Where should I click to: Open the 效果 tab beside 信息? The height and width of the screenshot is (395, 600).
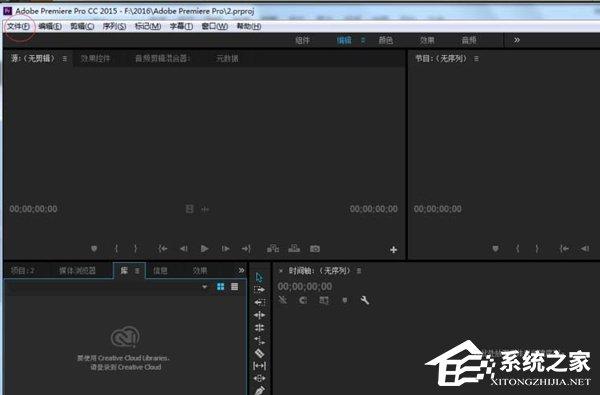tap(200, 271)
